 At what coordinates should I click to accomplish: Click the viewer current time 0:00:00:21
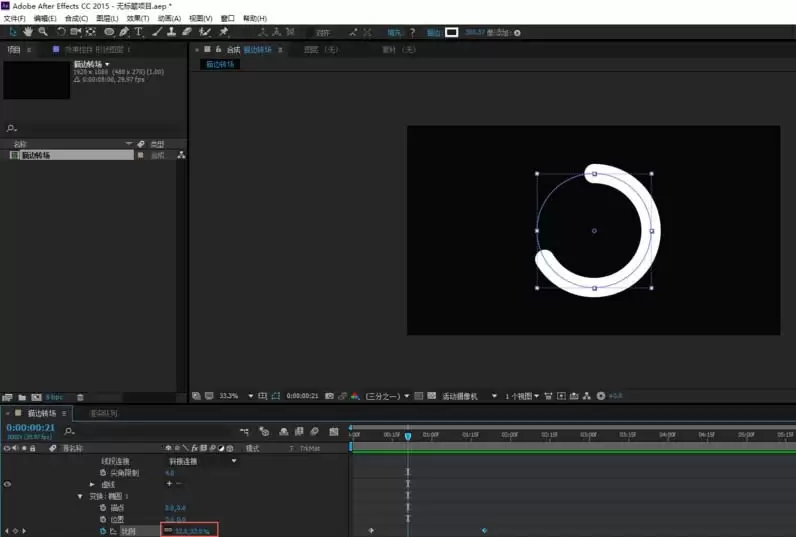click(302, 396)
